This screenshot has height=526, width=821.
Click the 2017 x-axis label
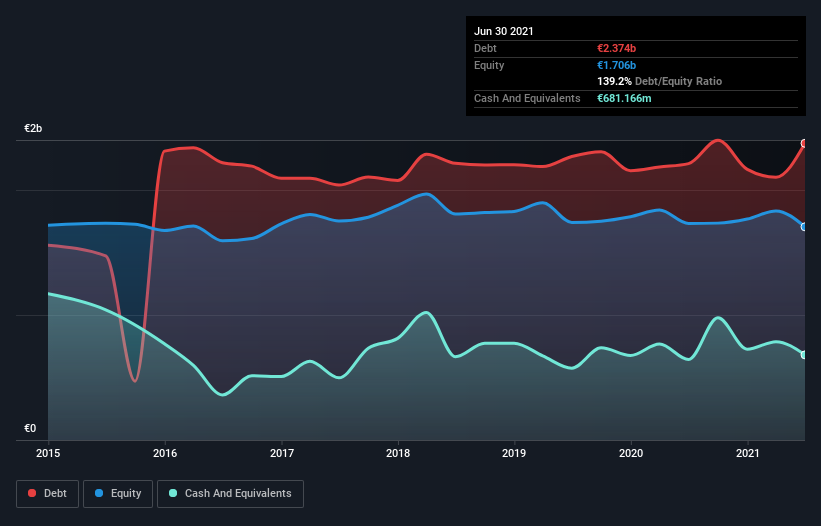[282, 453]
